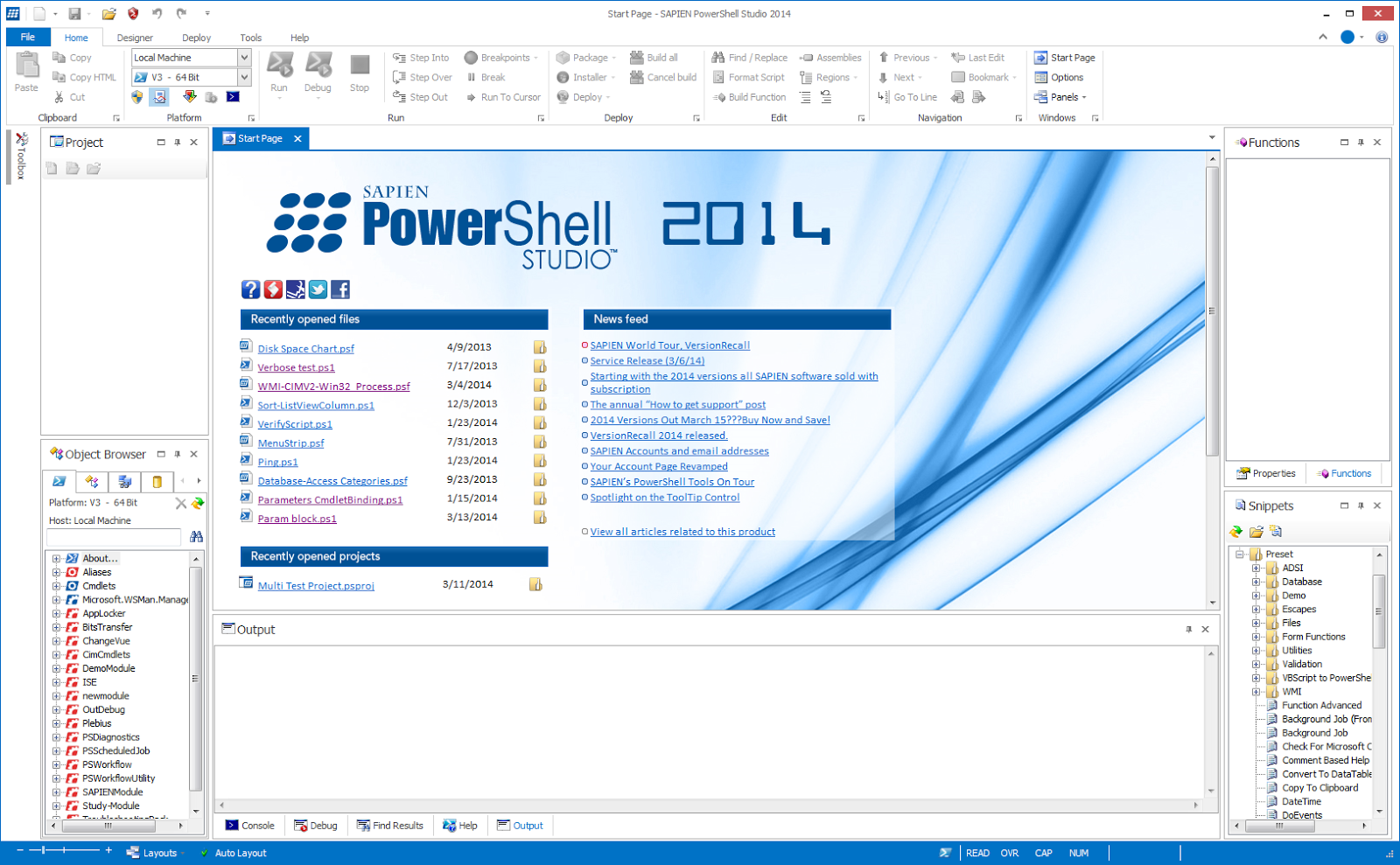Click the elevated shield icon in Platform group
The width and height of the screenshot is (1400, 865).
137,97
